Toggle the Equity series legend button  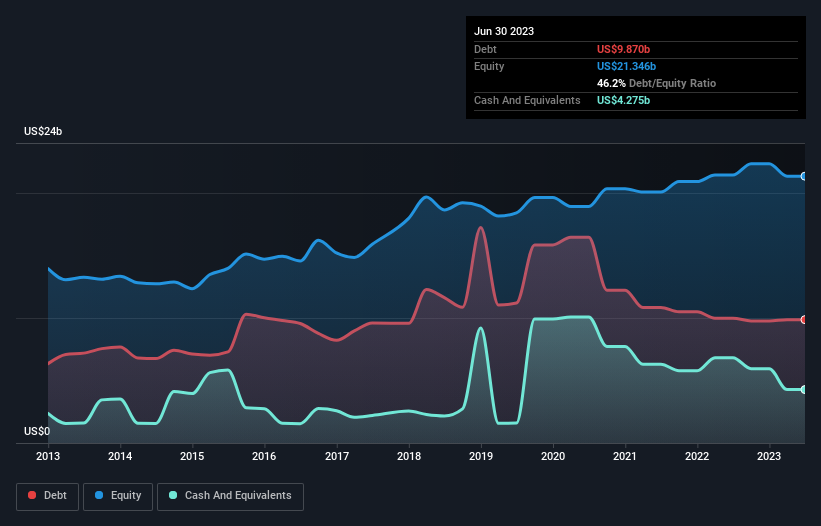pyautogui.click(x=118, y=496)
